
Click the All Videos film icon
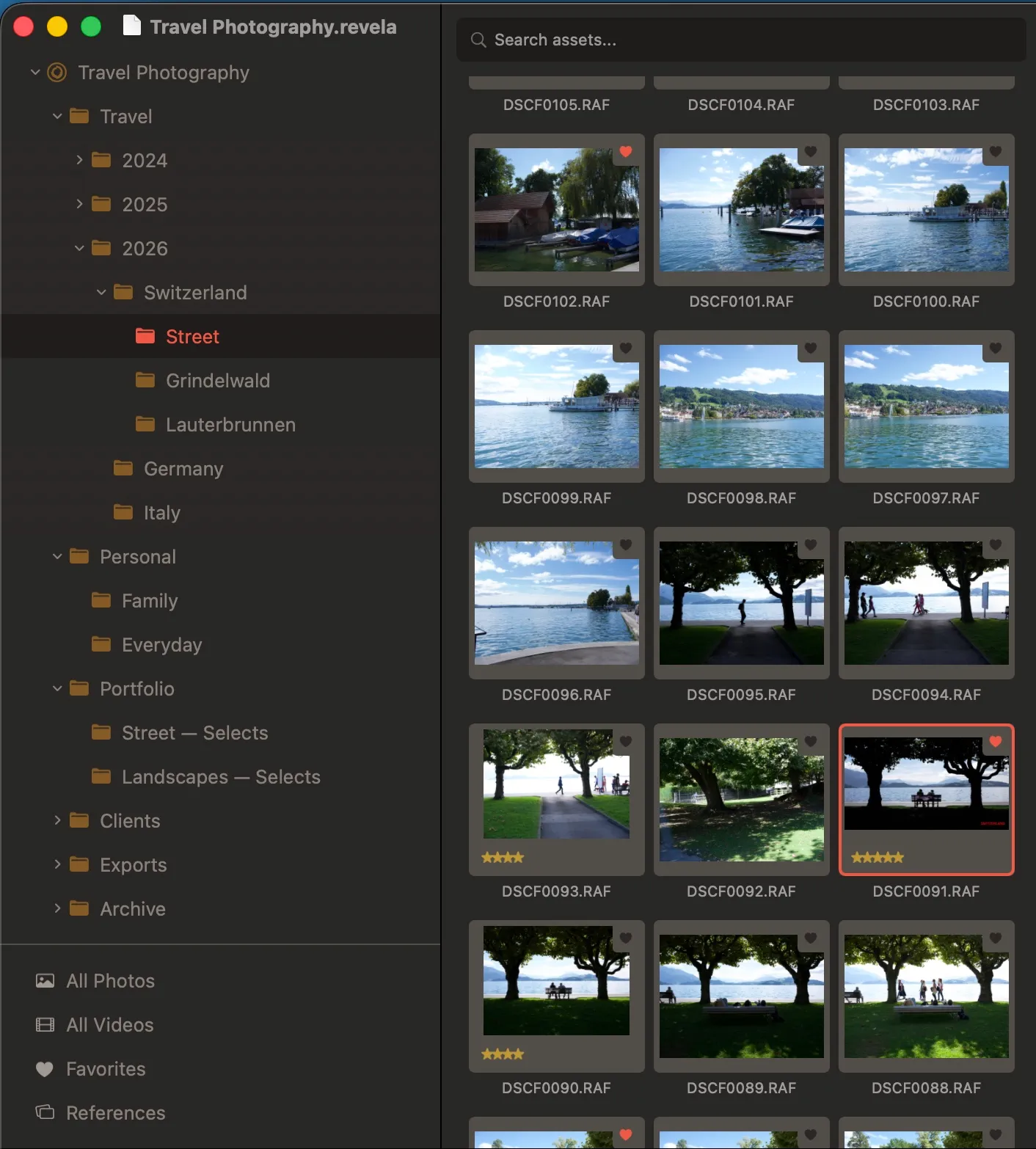pyautogui.click(x=45, y=1025)
